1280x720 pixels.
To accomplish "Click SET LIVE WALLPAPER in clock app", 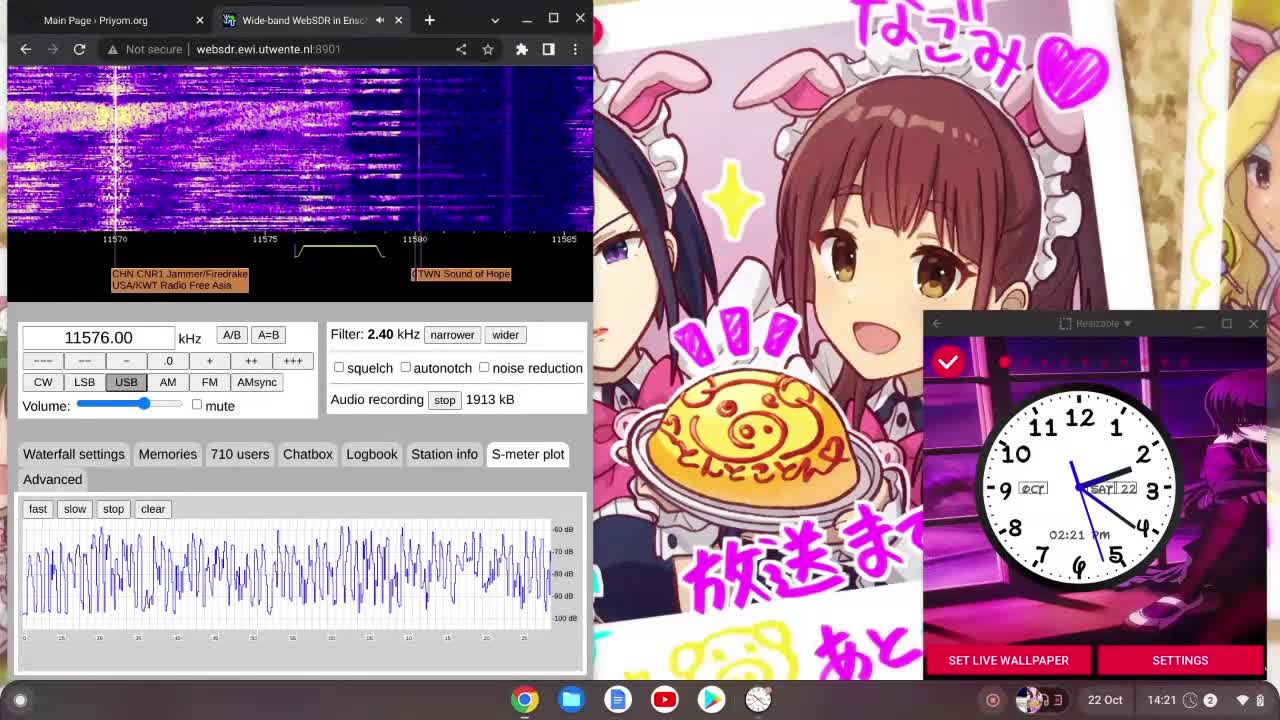I will point(1008,660).
